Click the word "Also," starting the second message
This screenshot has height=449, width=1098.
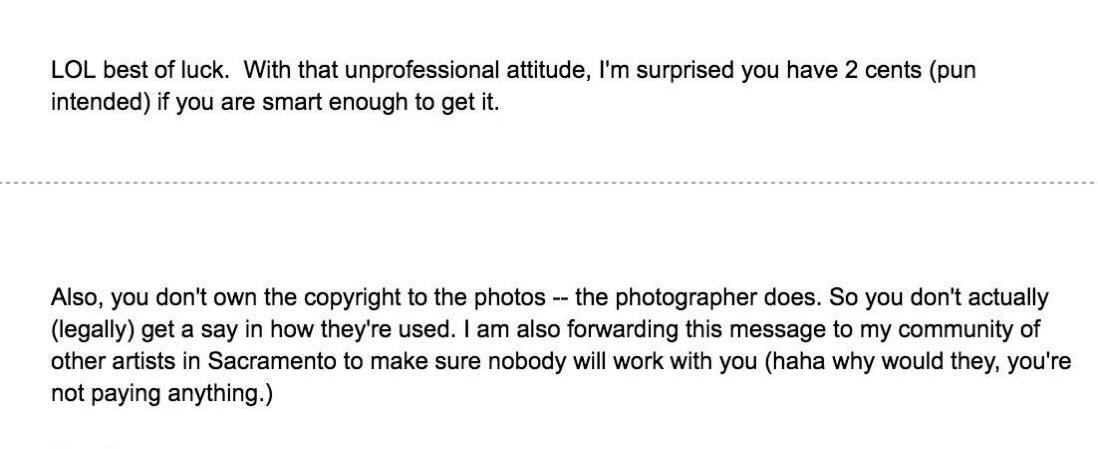(x=78, y=298)
